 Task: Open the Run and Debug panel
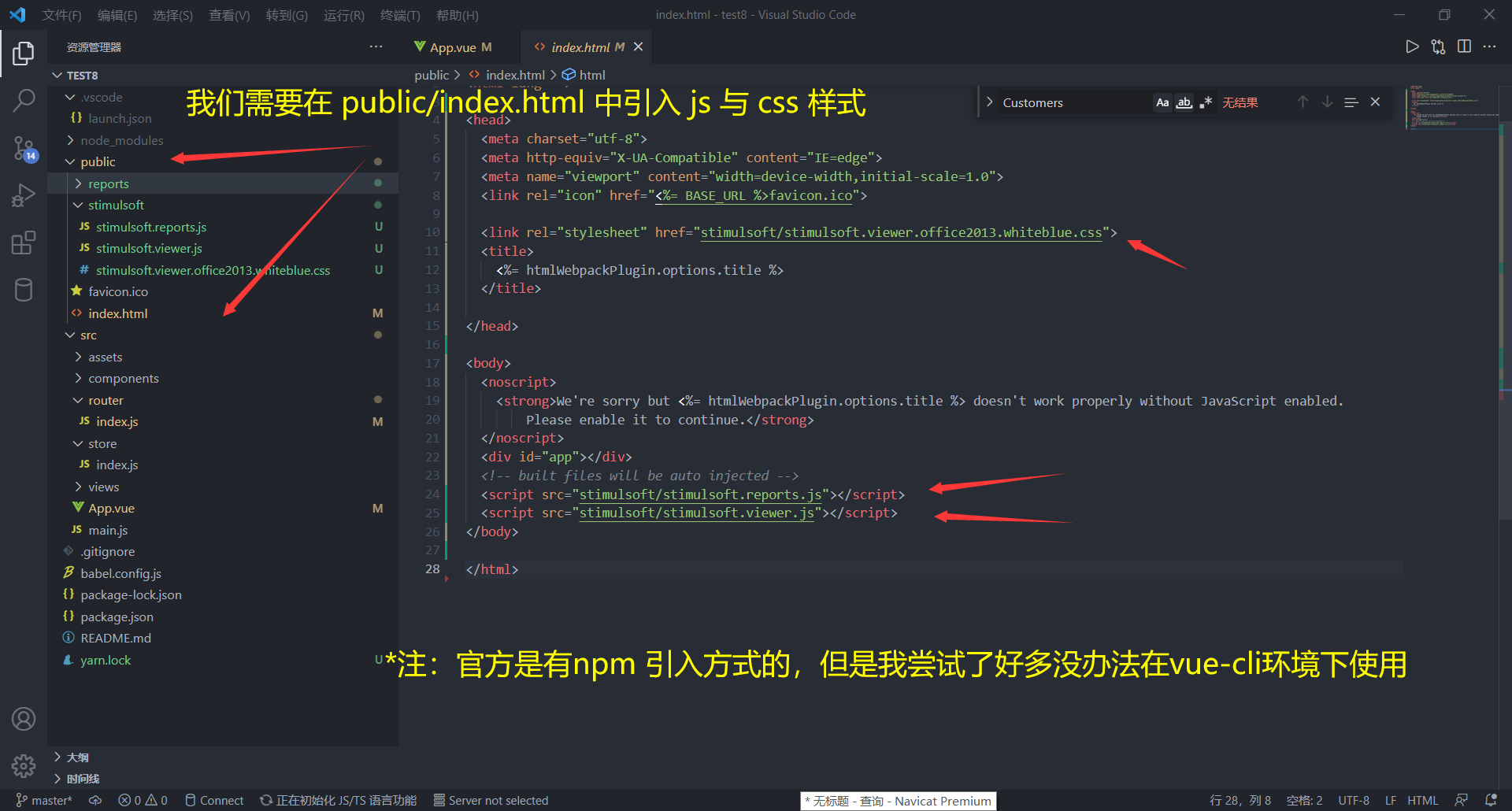coord(24,194)
